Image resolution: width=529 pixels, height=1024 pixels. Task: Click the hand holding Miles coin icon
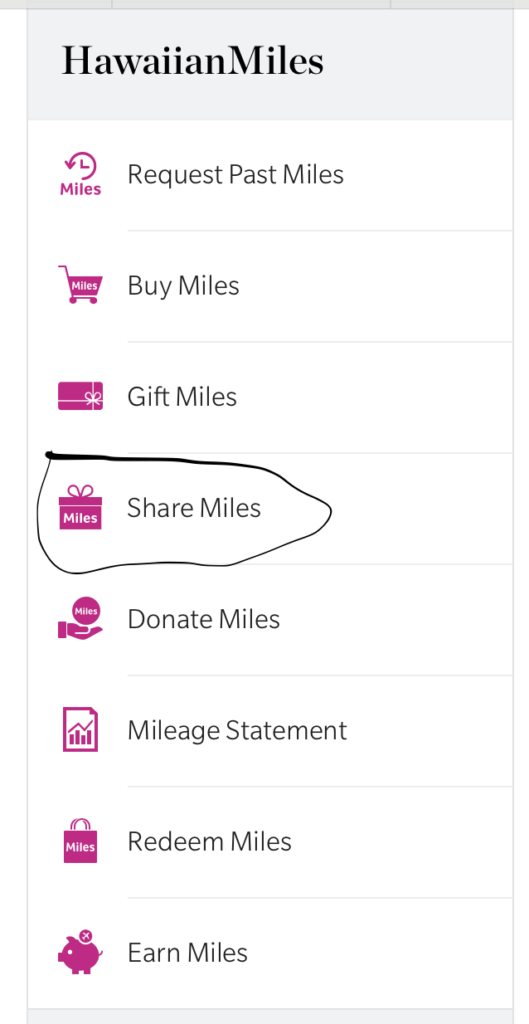[x=80, y=618]
